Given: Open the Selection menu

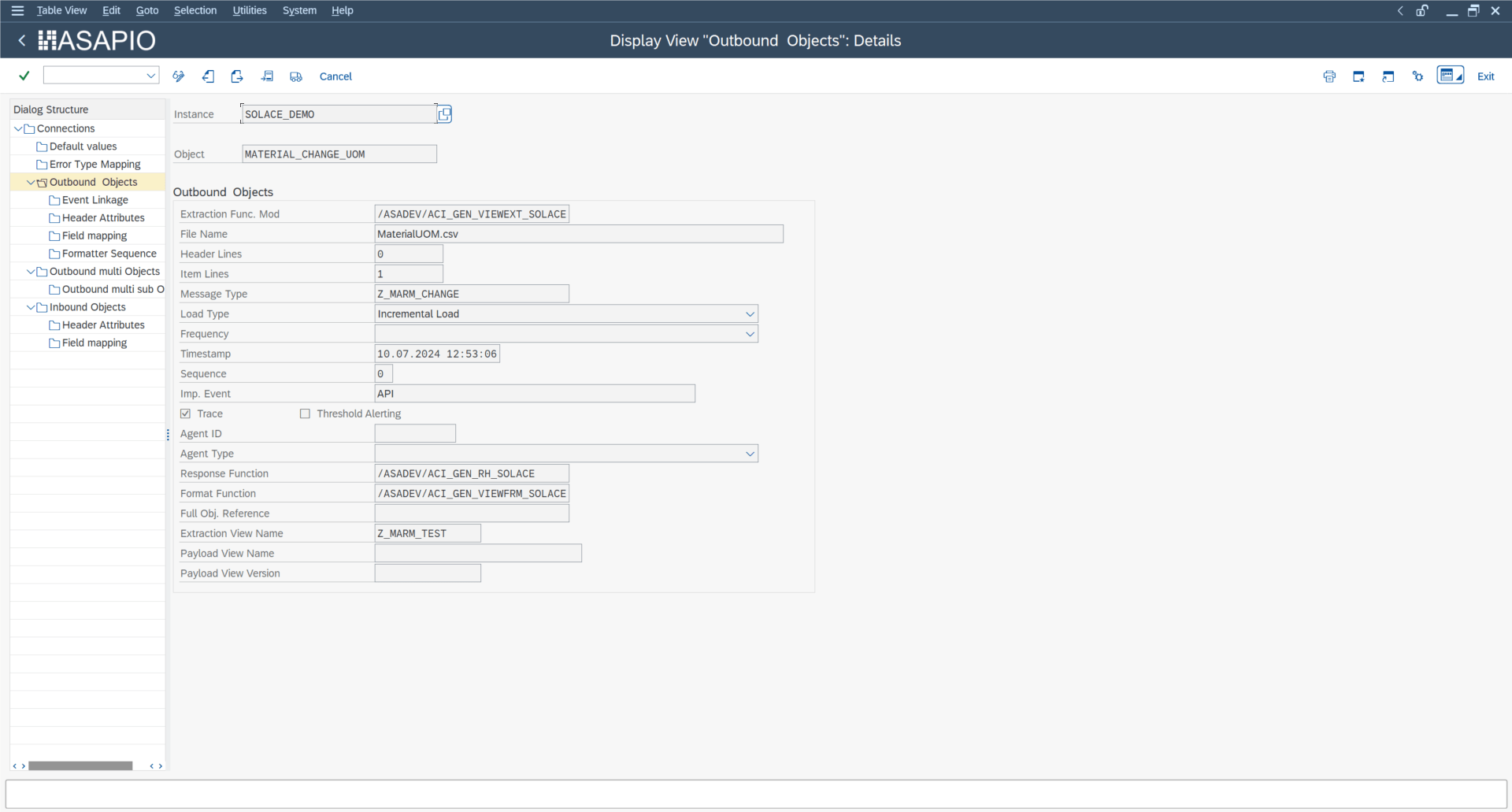Looking at the screenshot, I should 195,10.
